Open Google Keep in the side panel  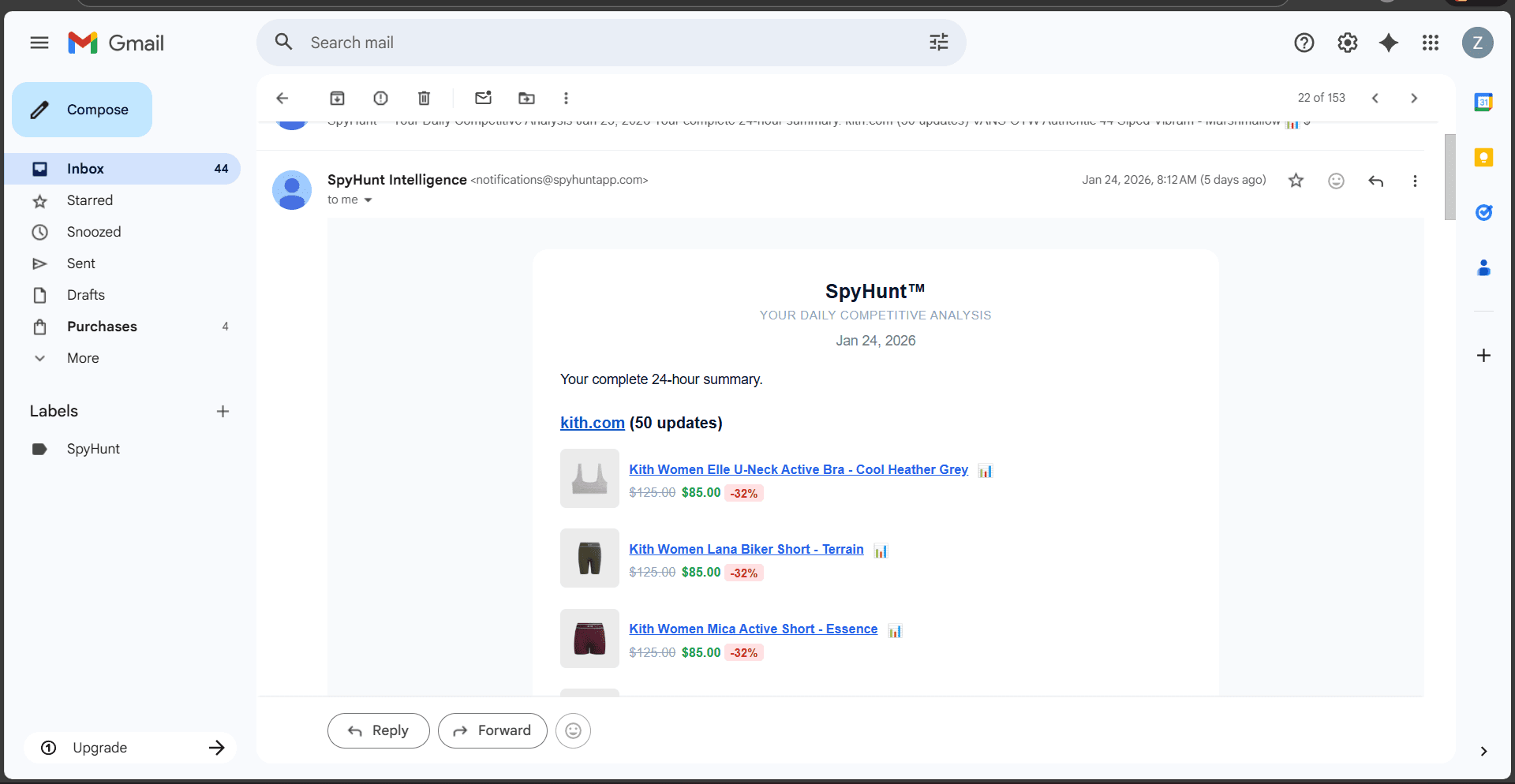click(x=1484, y=157)
